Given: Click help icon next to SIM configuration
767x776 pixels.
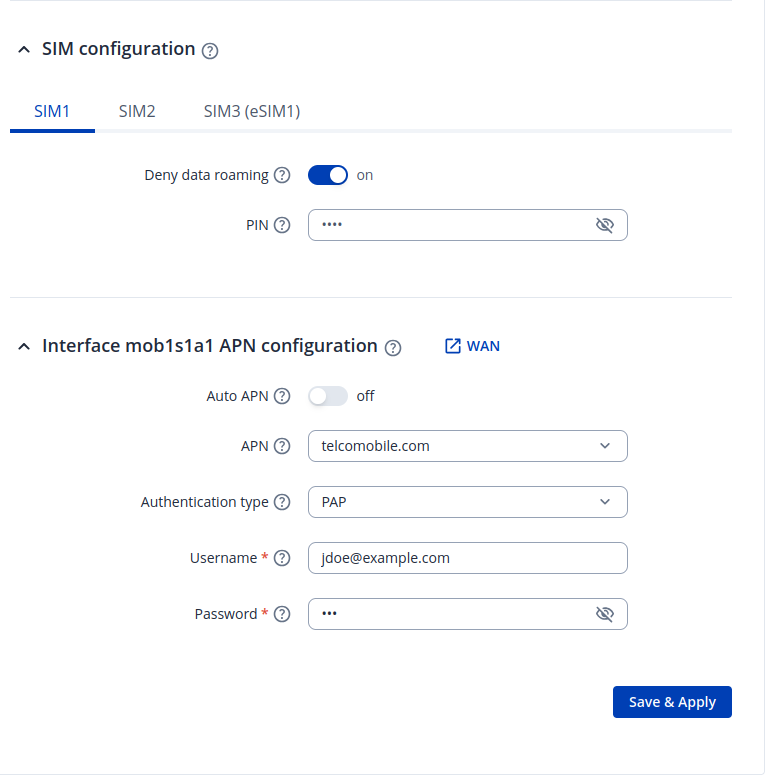Looking at the screenshot, I should (x=210, y=50).
